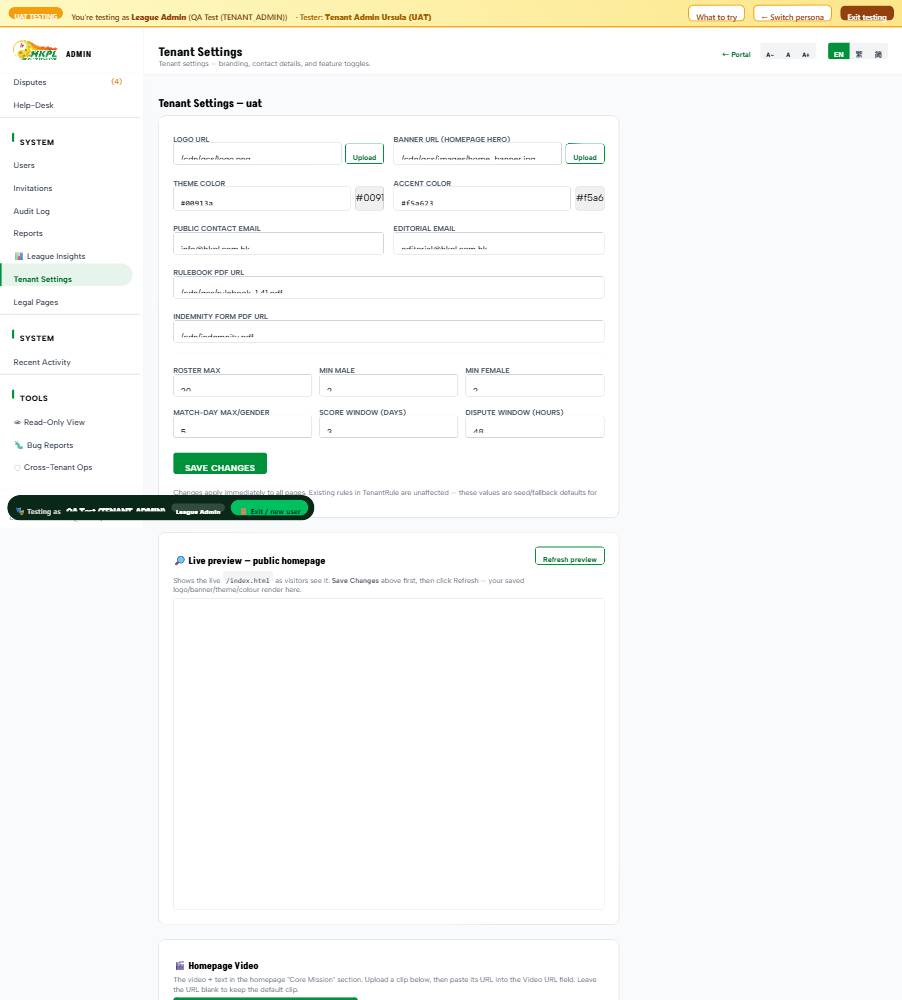
Task: Open Disputes with 4 pending
Action: (x=67, y=82)
